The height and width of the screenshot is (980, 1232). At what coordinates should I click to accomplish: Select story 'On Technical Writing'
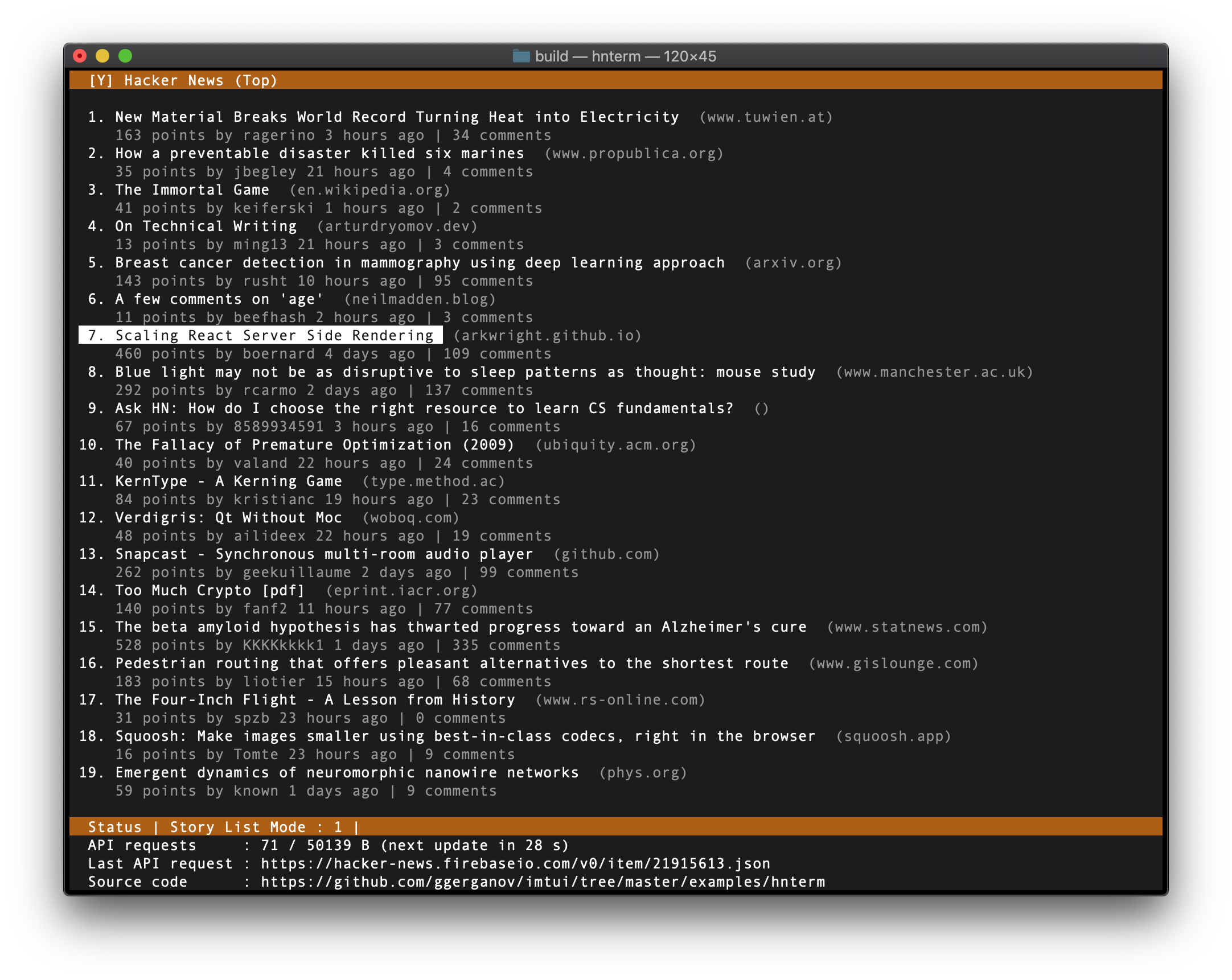coord(206,227)
